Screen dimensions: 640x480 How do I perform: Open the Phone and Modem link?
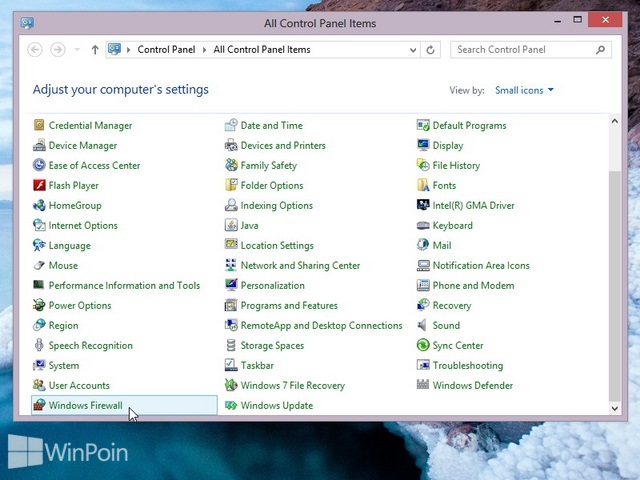[473, 285]
